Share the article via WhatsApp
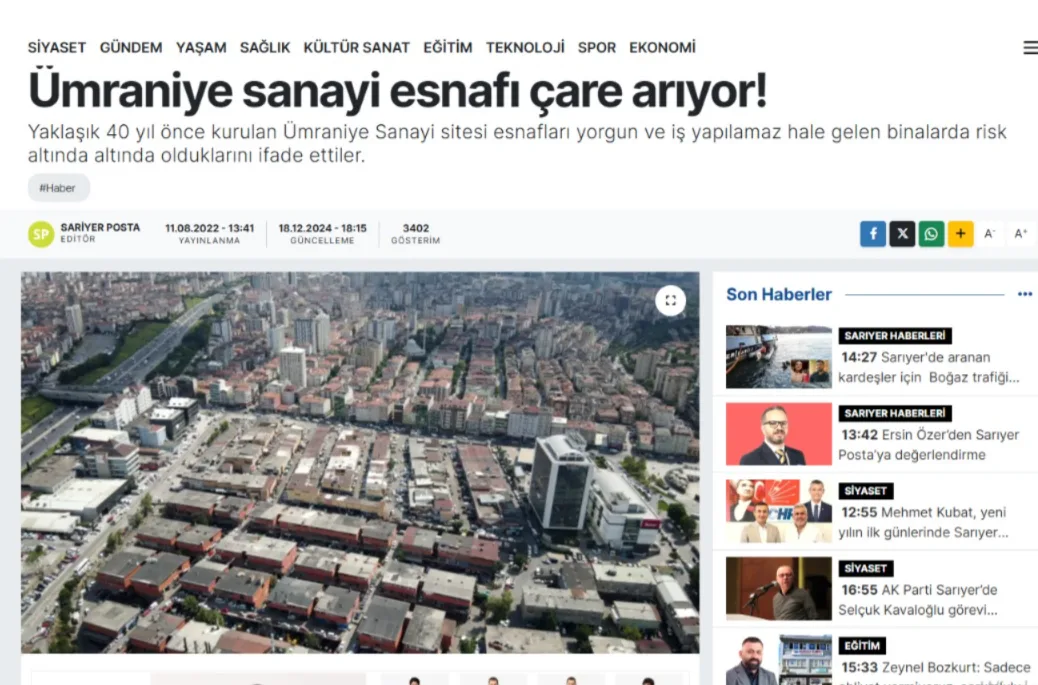Image resolution: width=1038 pixels, height=685 pixels. 931,233
